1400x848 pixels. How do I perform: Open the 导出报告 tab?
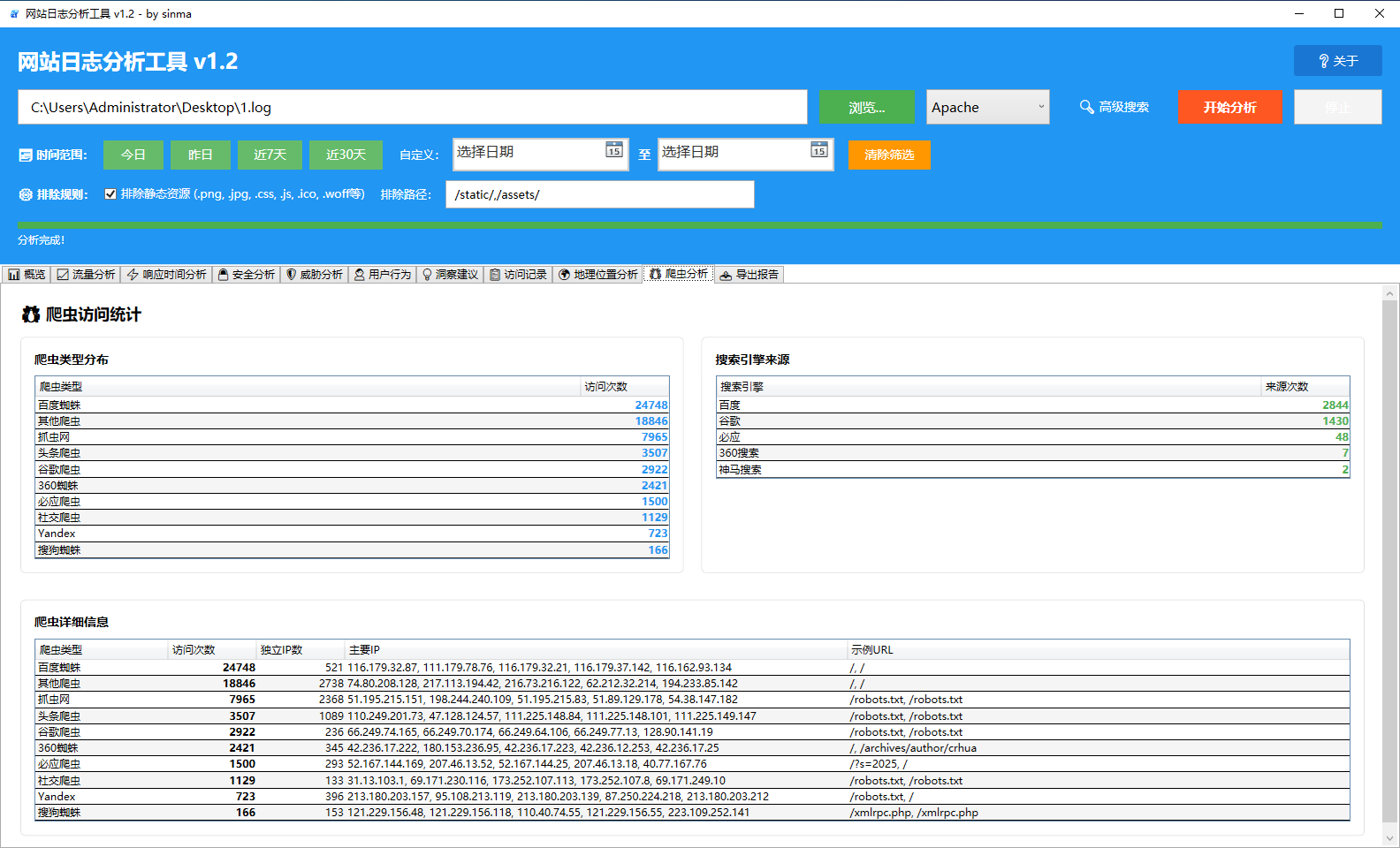(x=749, y=275)
